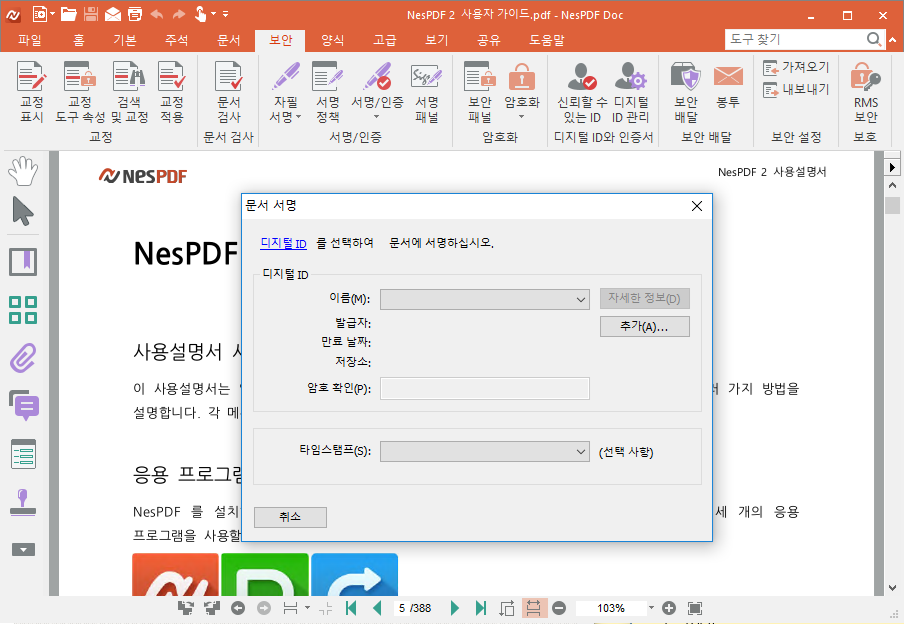Click the 도구 찾기 search field
The width and height of the screenshot is (904, 624).
point(794,39)
